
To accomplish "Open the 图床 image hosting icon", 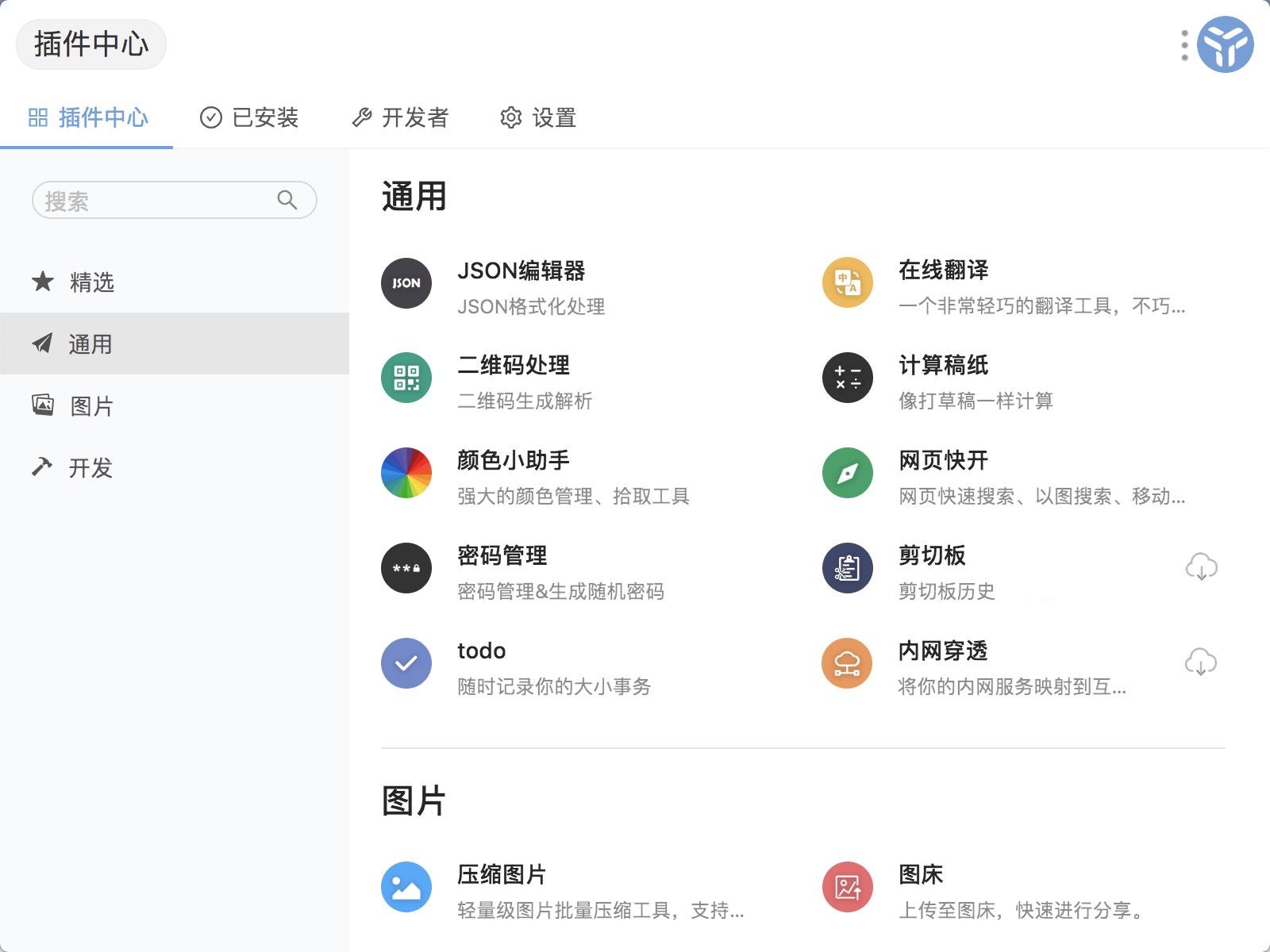I will (846, 887).
